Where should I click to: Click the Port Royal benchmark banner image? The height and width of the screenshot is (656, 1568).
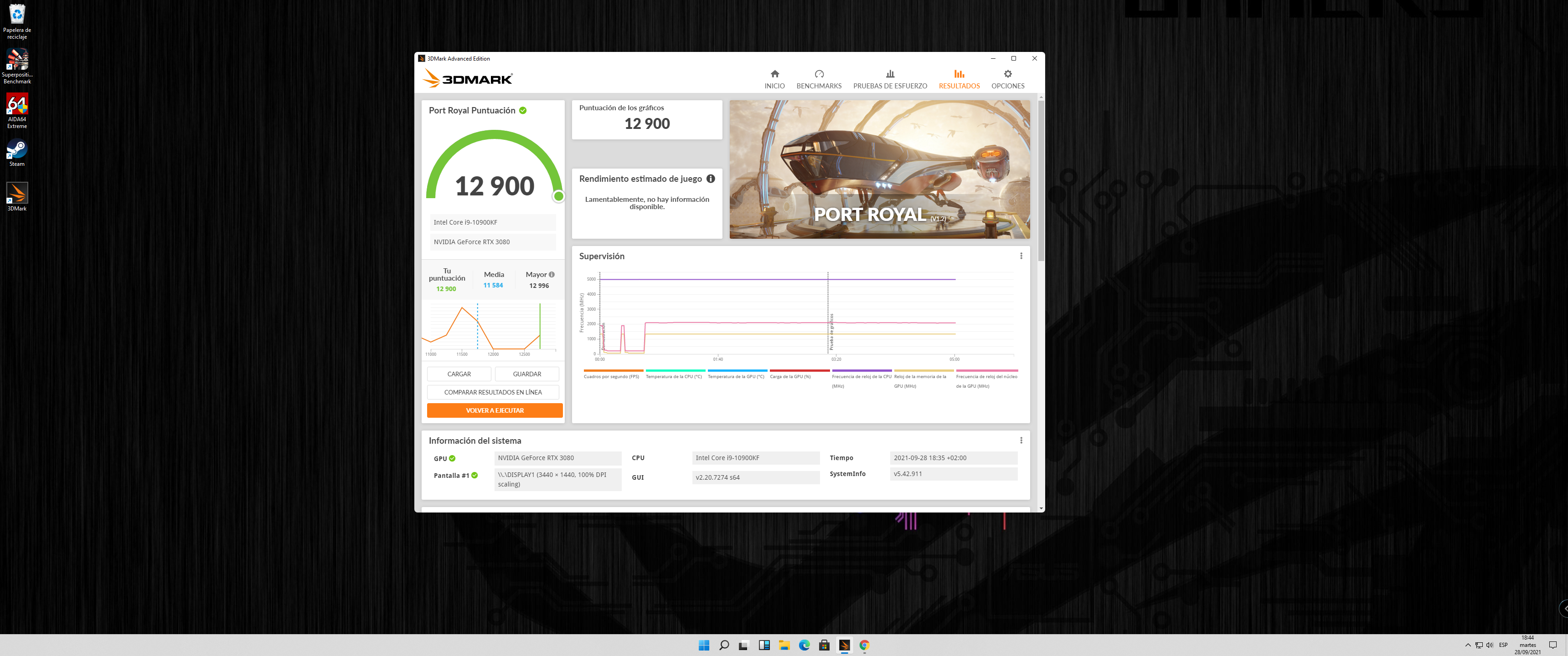[880, 169]
